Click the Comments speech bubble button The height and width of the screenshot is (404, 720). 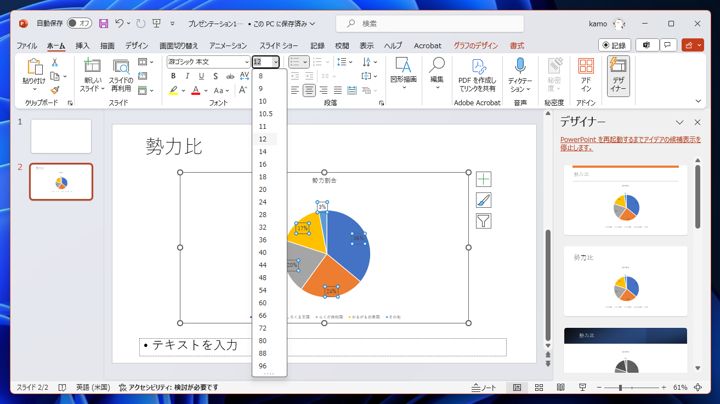[x=668, y=45]
